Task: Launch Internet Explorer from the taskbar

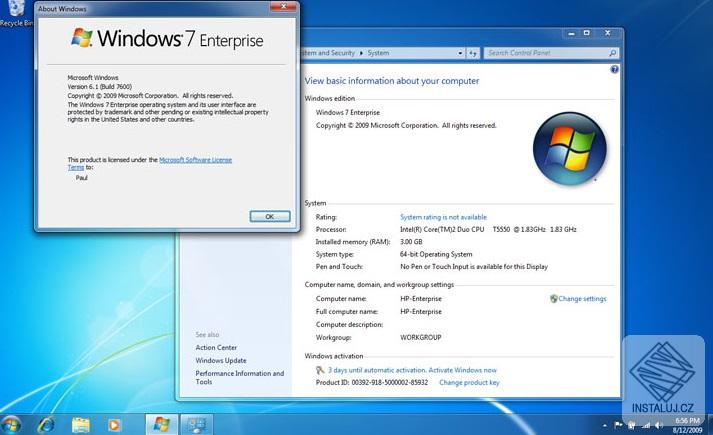Action: click(x=46, y=425)
